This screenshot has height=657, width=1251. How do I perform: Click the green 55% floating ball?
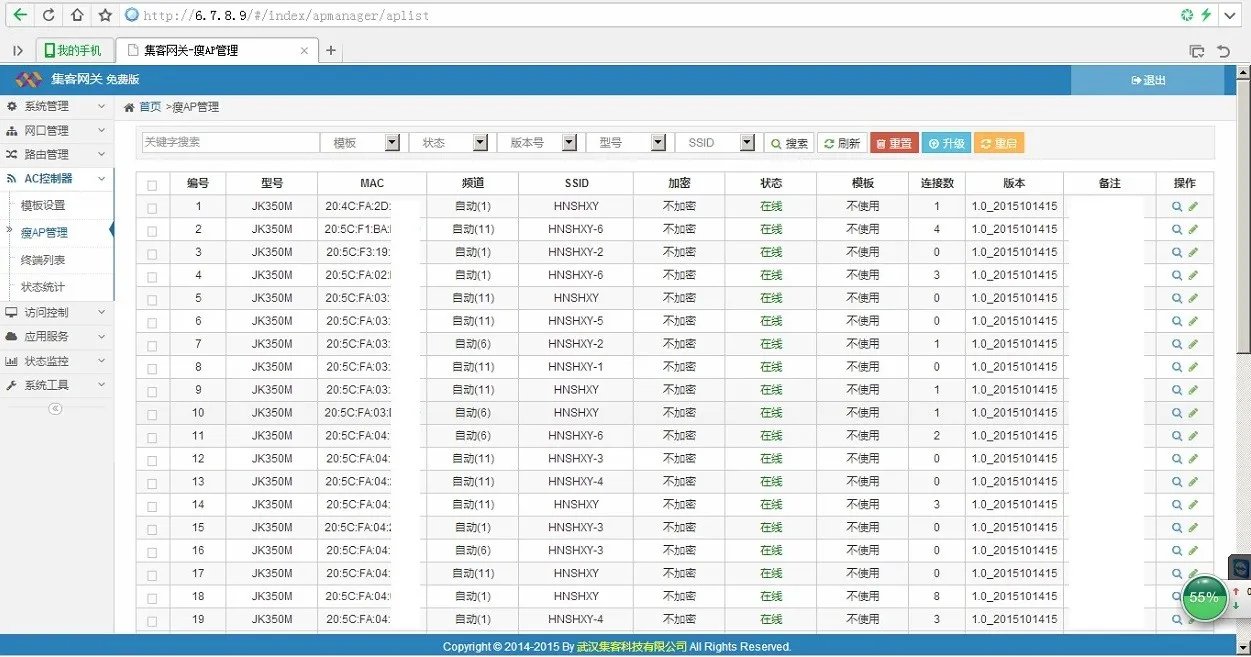[1204, 597]
